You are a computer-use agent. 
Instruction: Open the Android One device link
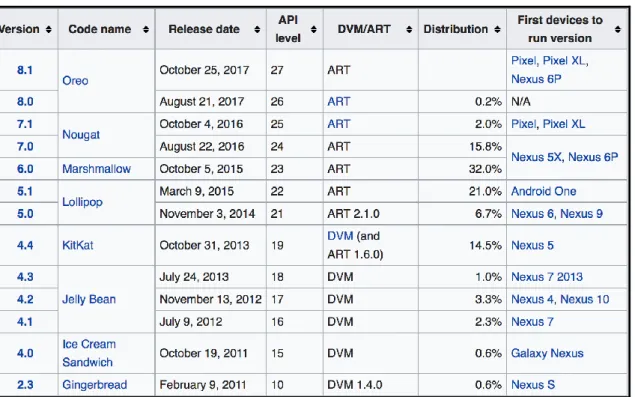point(543,191)
